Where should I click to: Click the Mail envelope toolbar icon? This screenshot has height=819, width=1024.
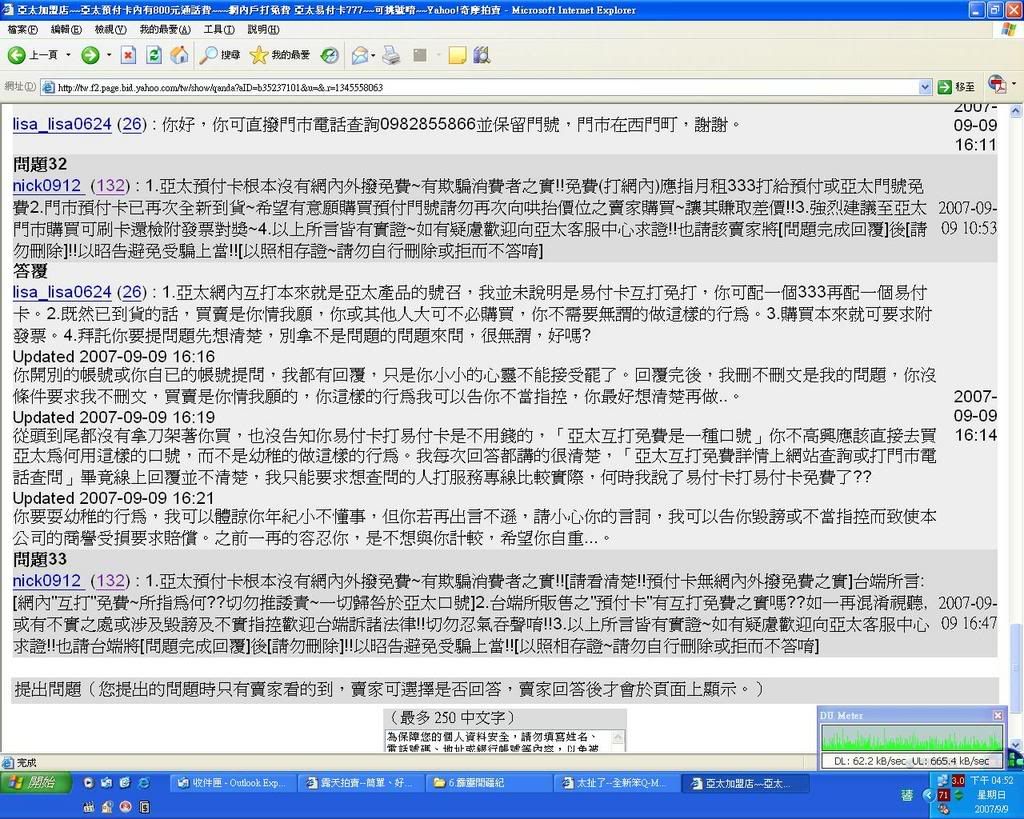point(359,56)
